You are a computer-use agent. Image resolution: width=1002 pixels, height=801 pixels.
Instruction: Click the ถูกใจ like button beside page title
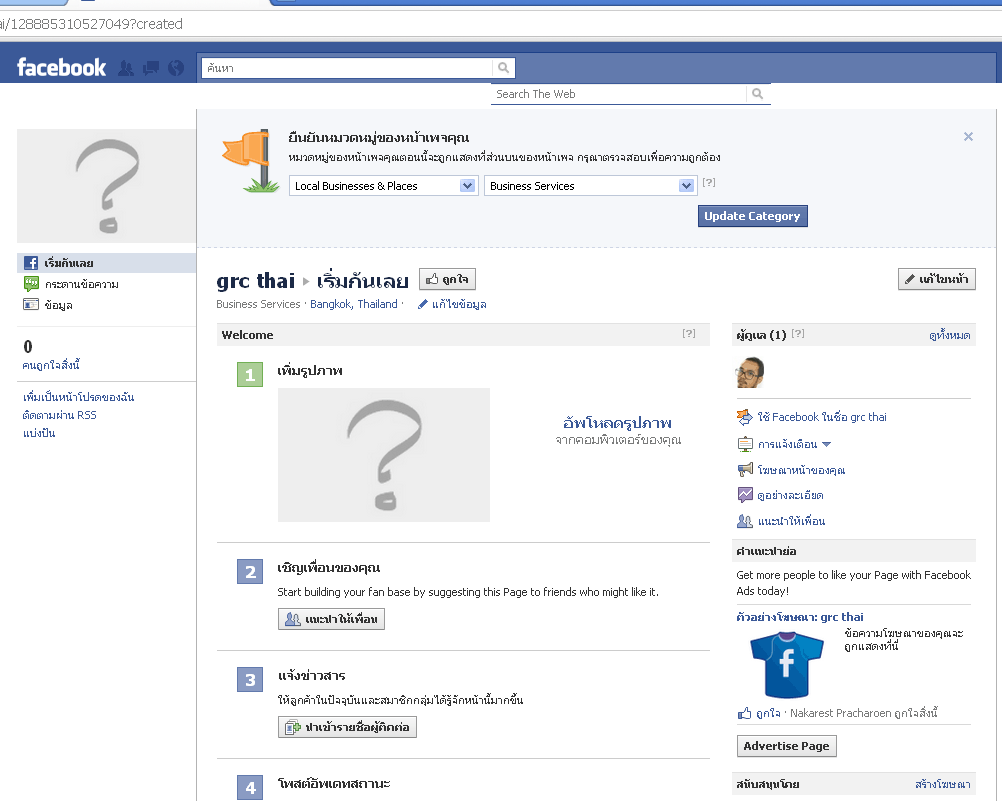pos(447,279)
